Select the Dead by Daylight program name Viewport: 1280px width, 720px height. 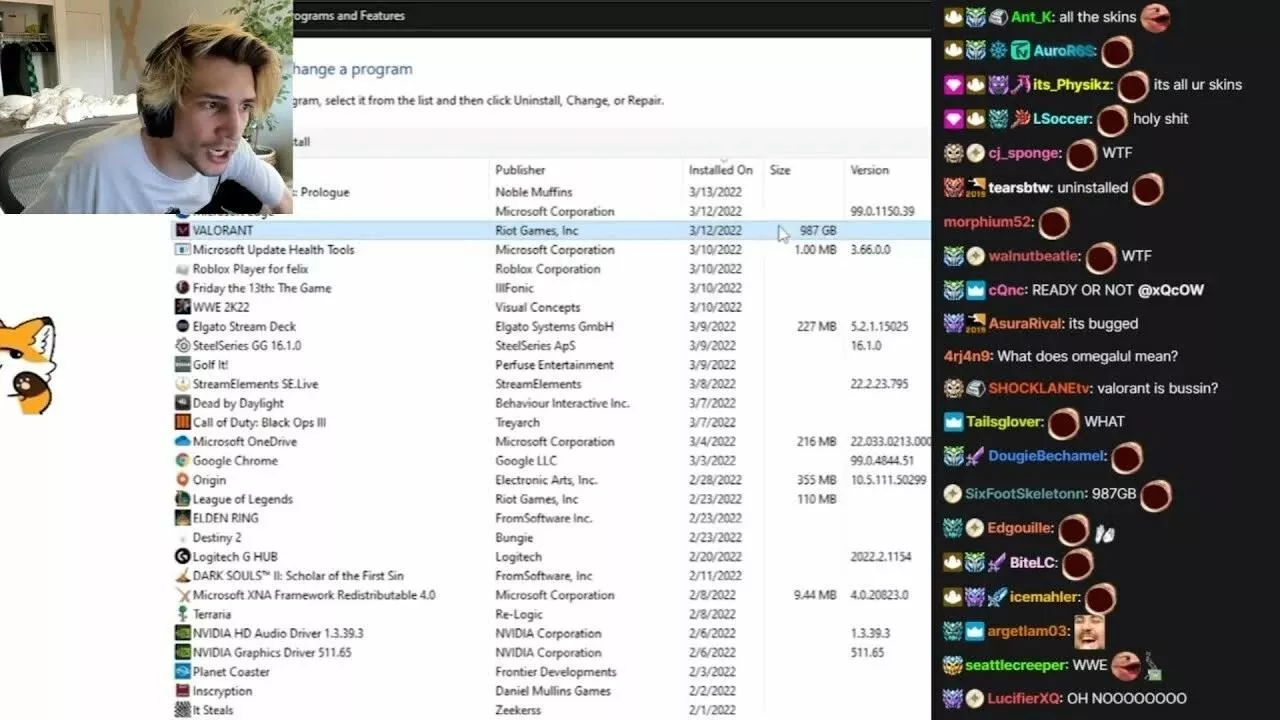click(238, 404)
